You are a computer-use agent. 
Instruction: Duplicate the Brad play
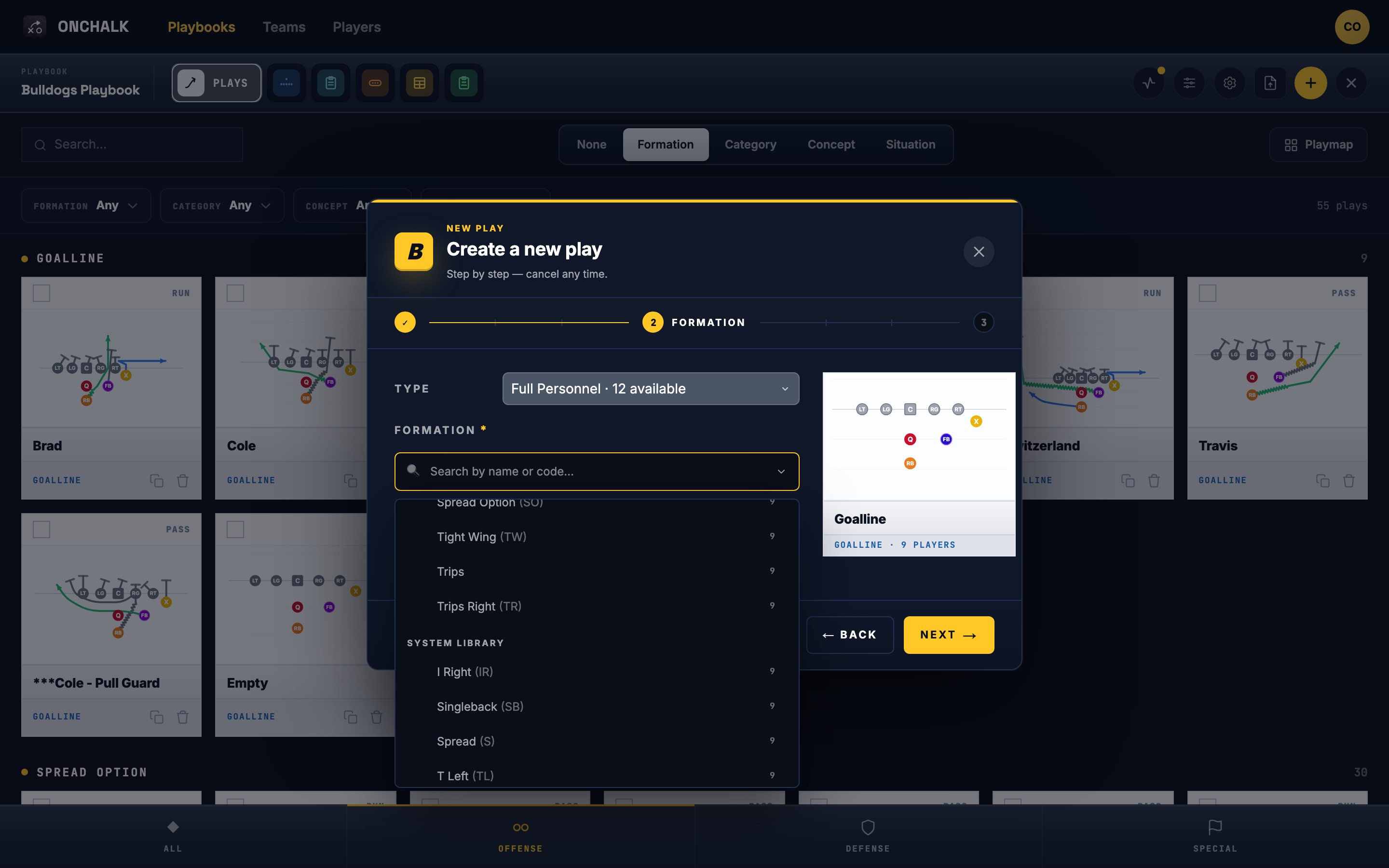coord(157,480)
